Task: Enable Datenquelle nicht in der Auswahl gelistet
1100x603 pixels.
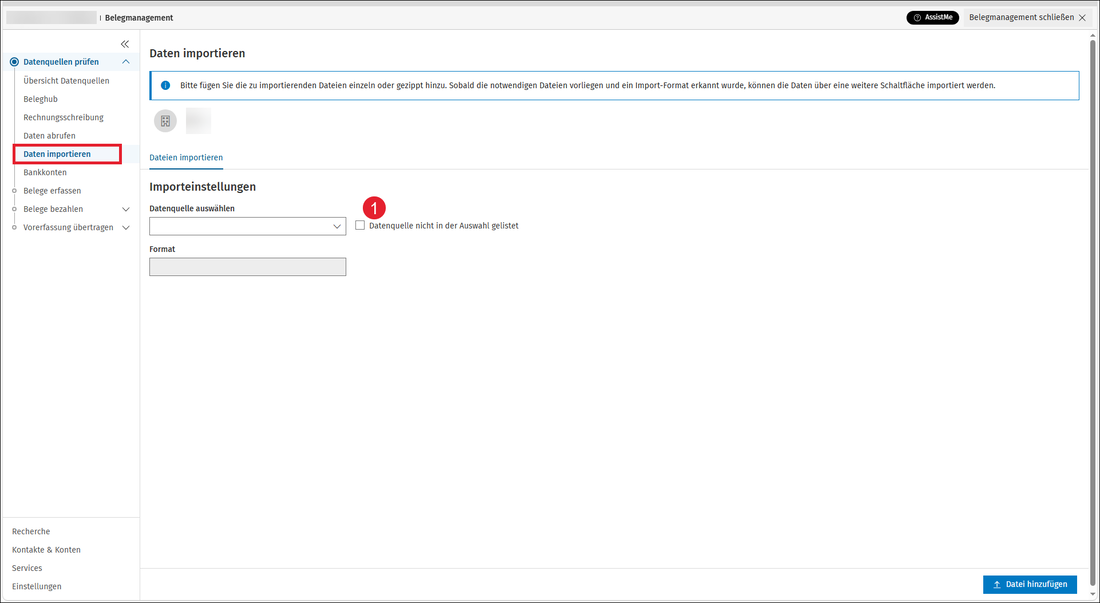Action: click(x=360, y=225)
